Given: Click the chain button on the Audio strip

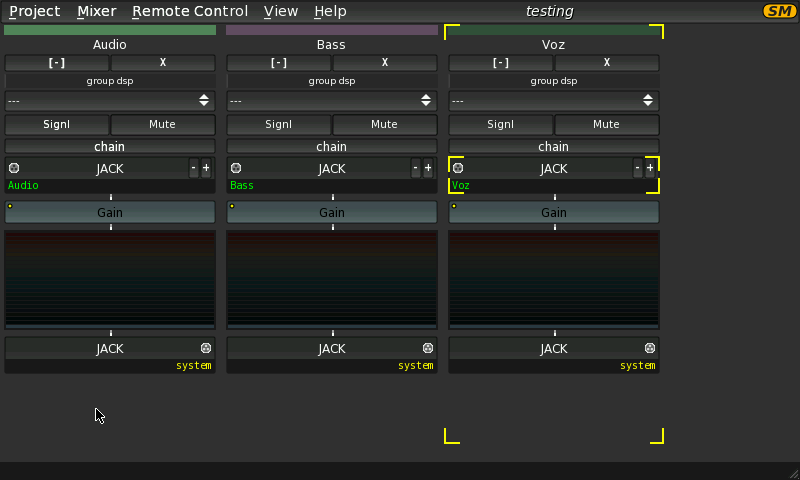Looking at the screenshot, I should pos(110,146).
